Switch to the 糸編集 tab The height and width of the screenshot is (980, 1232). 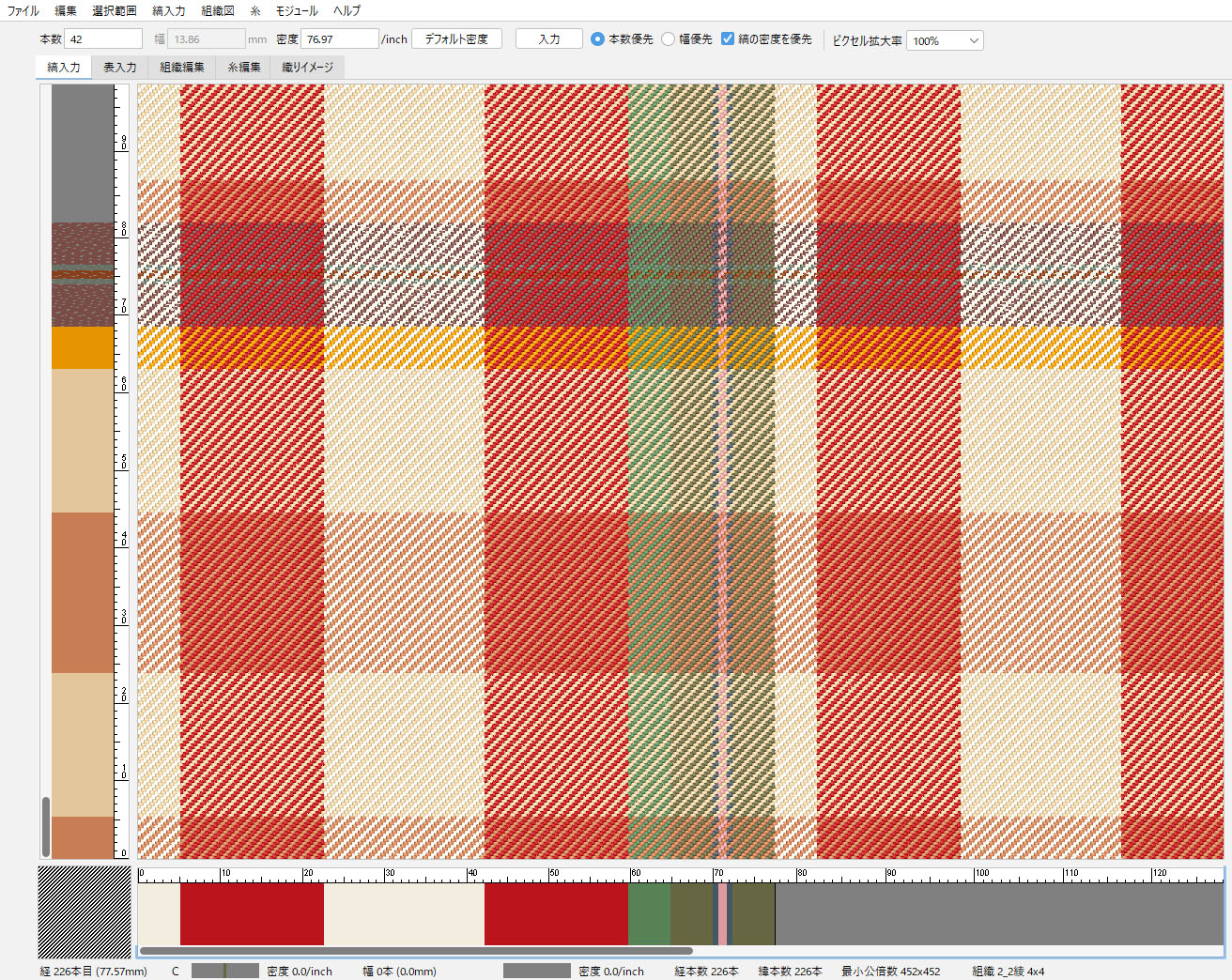click(x=243, y=68)
